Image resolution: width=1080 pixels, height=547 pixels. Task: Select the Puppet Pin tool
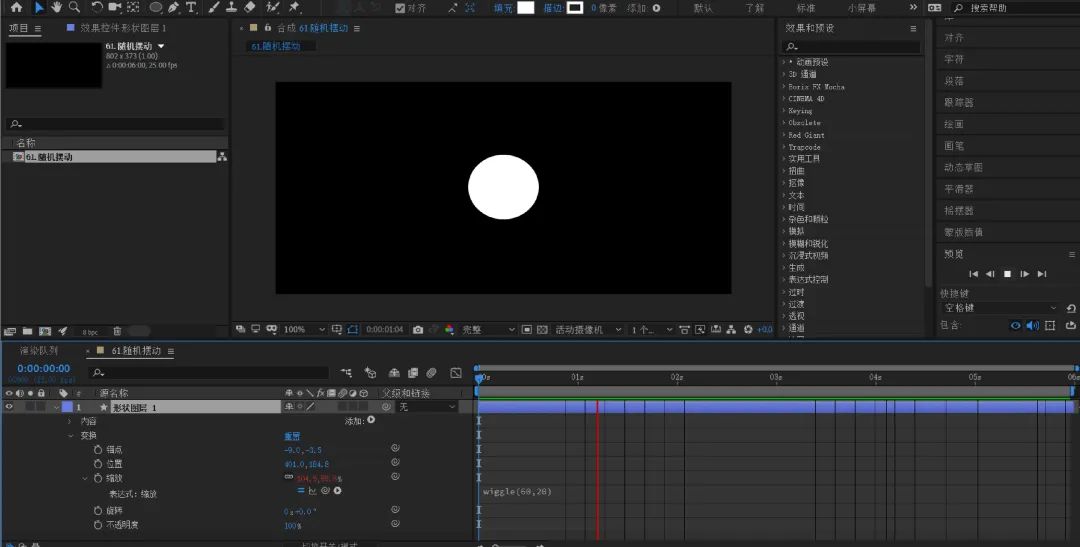(294, 8)
